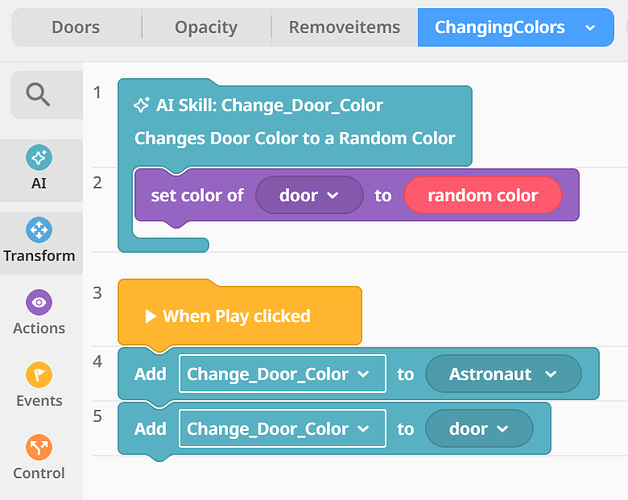Open the Transform blocks category

coord(39,240)
